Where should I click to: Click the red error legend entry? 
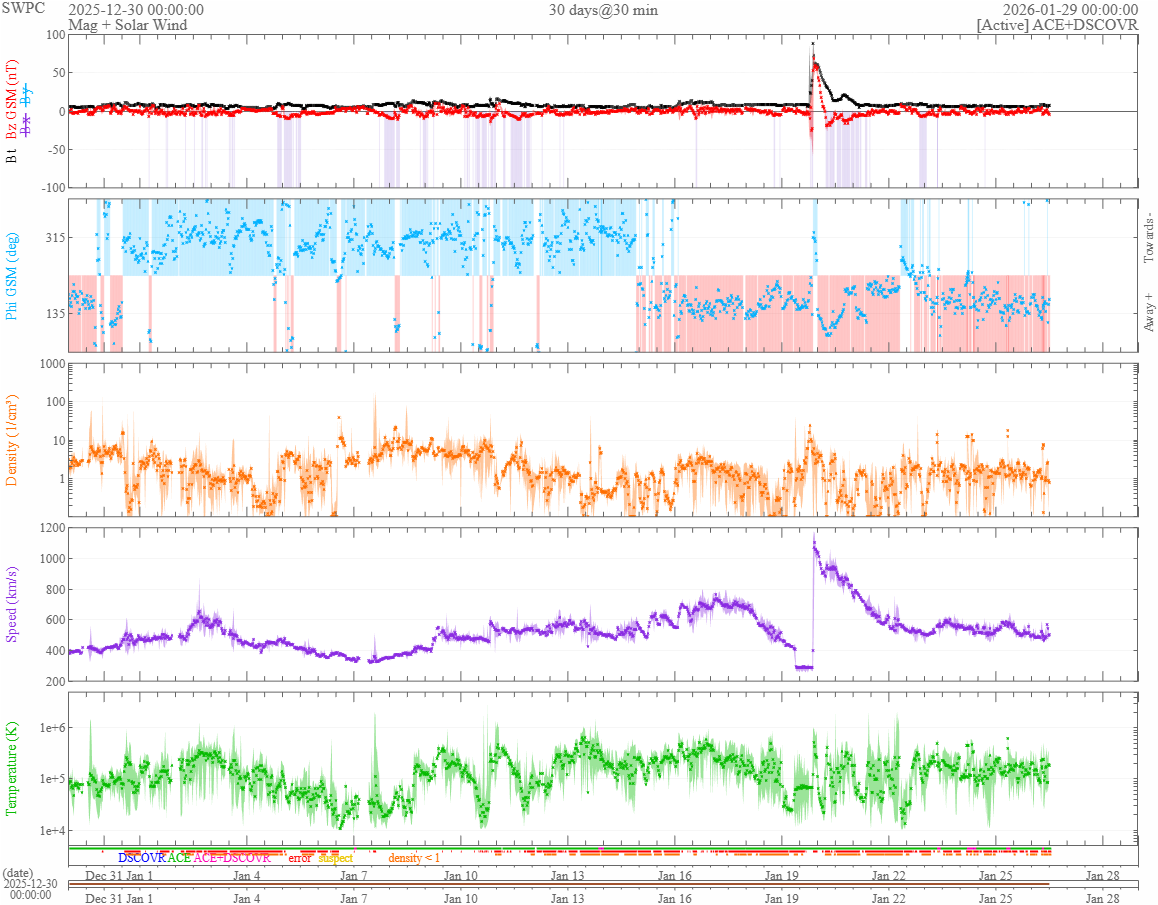pyautogui.click(x=300, y=858)
